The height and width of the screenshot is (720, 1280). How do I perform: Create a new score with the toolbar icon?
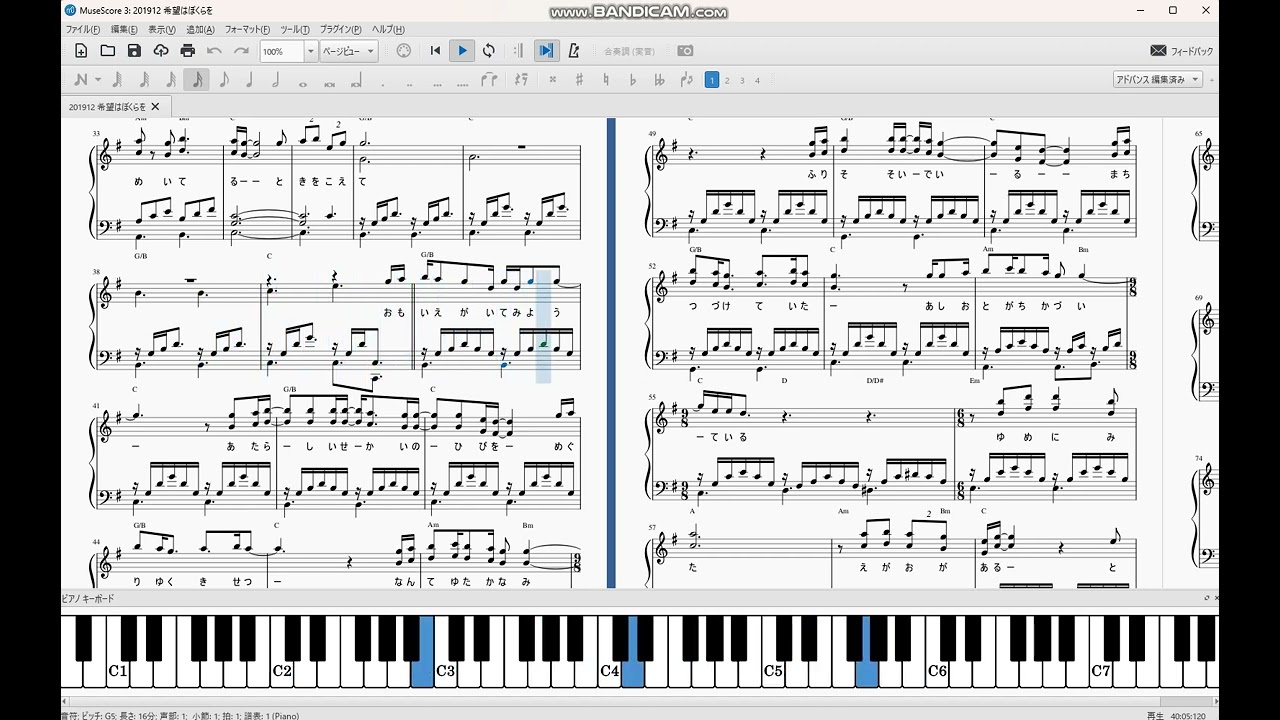click(x=81, y=51)
